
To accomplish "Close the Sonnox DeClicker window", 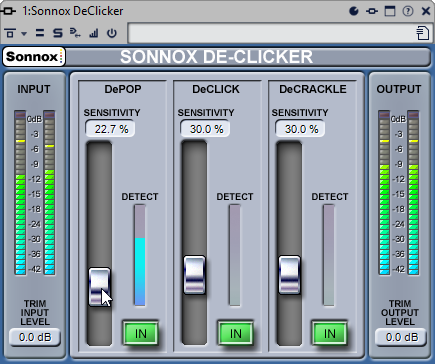I will [426, 11].
